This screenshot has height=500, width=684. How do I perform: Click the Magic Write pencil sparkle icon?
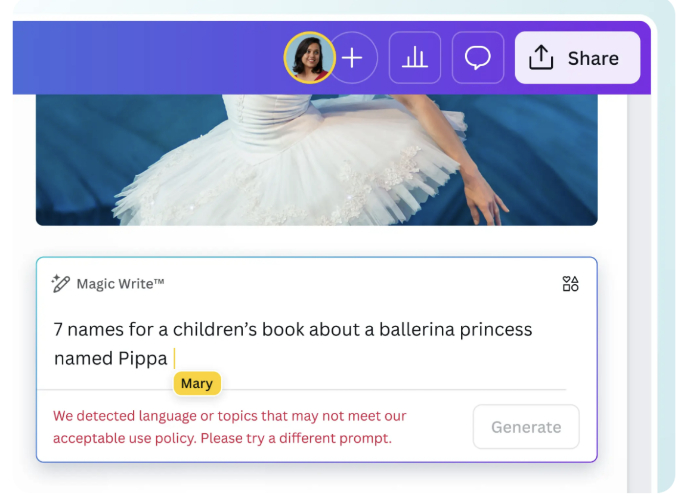(61, 284)
